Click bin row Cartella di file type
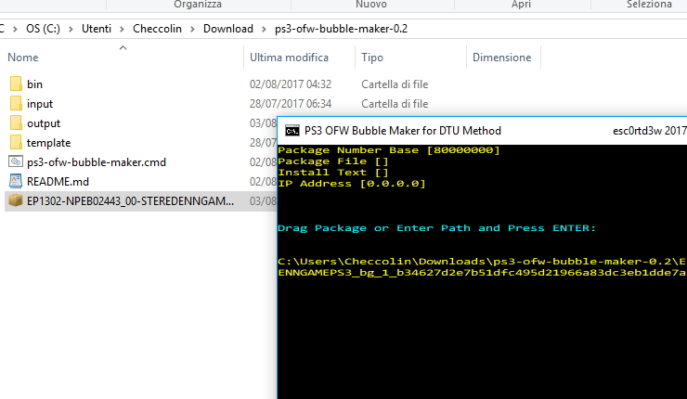This screenshot has height=399, width=687. pyautogui.click(x=394, y=84)
